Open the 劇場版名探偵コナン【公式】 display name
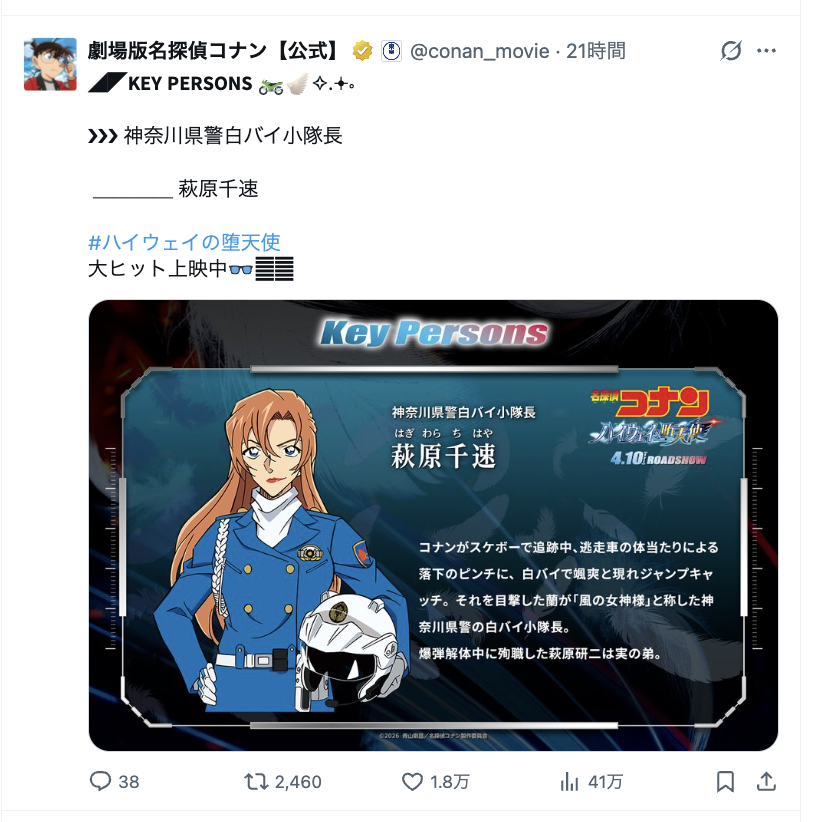 click(215, 51)
